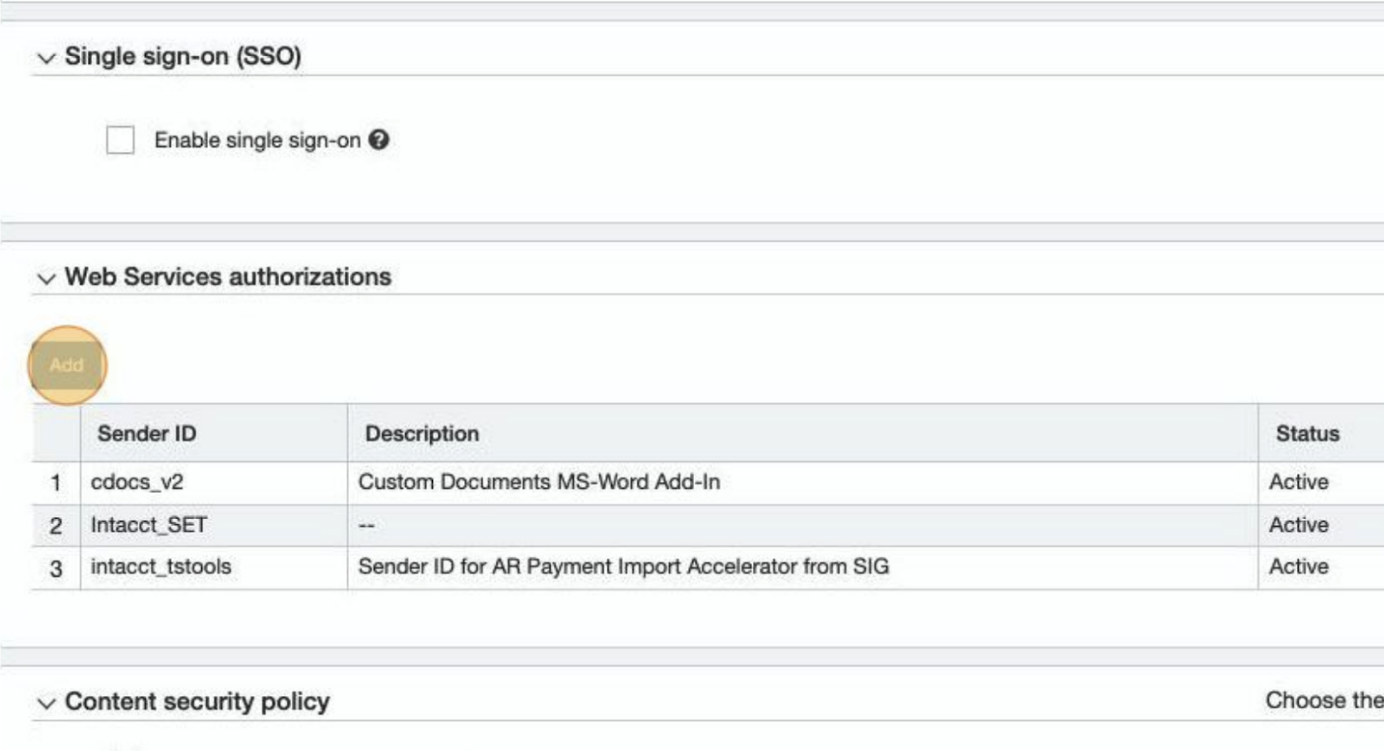Click the AR Payment Import Accelerator description
The image size is (1385, 751).
[623, 567]
